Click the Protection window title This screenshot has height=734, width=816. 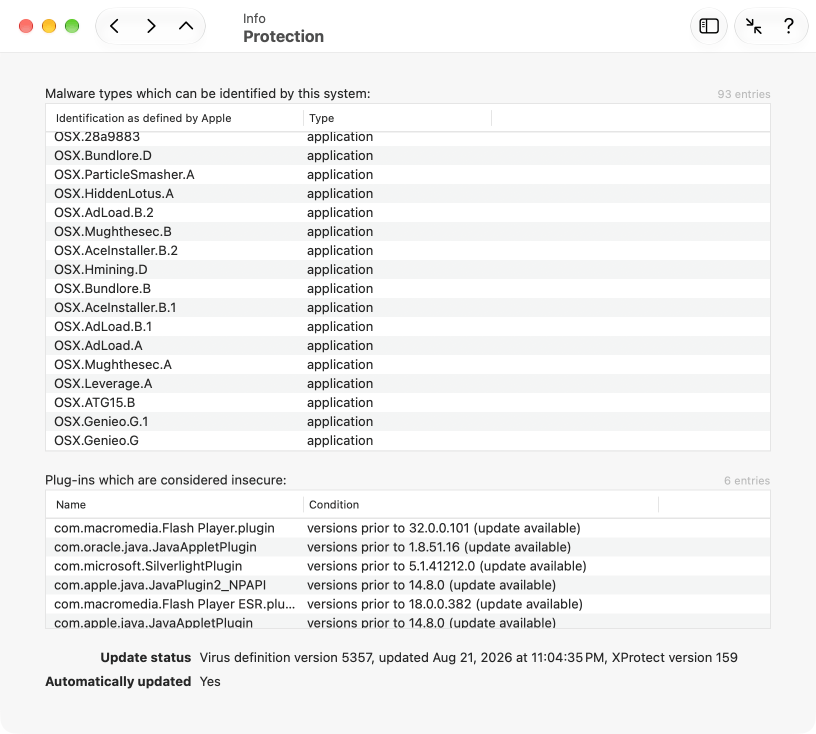pos(284,36)
